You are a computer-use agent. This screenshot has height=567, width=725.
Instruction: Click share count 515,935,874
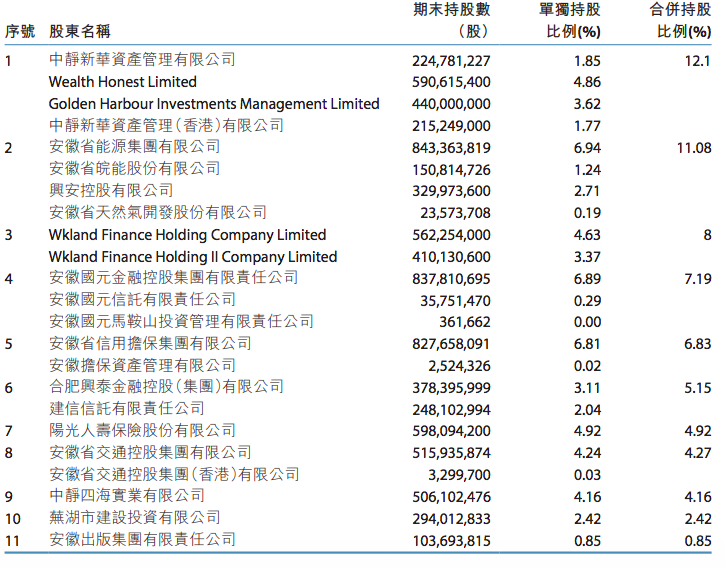[x=451, y=453]
